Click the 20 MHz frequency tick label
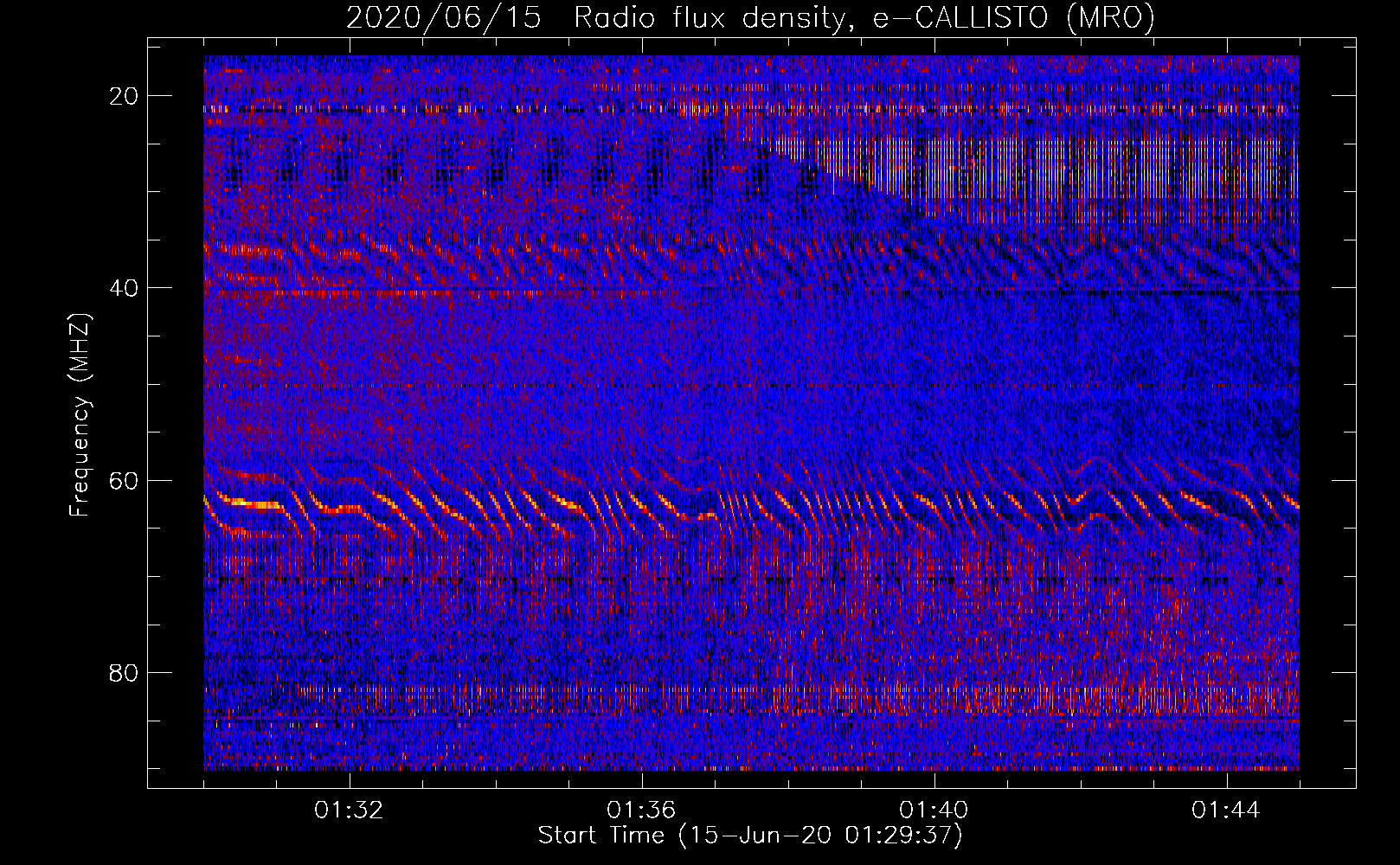Viewport: 1400px width, 865px height. click(x=124, y=96)
